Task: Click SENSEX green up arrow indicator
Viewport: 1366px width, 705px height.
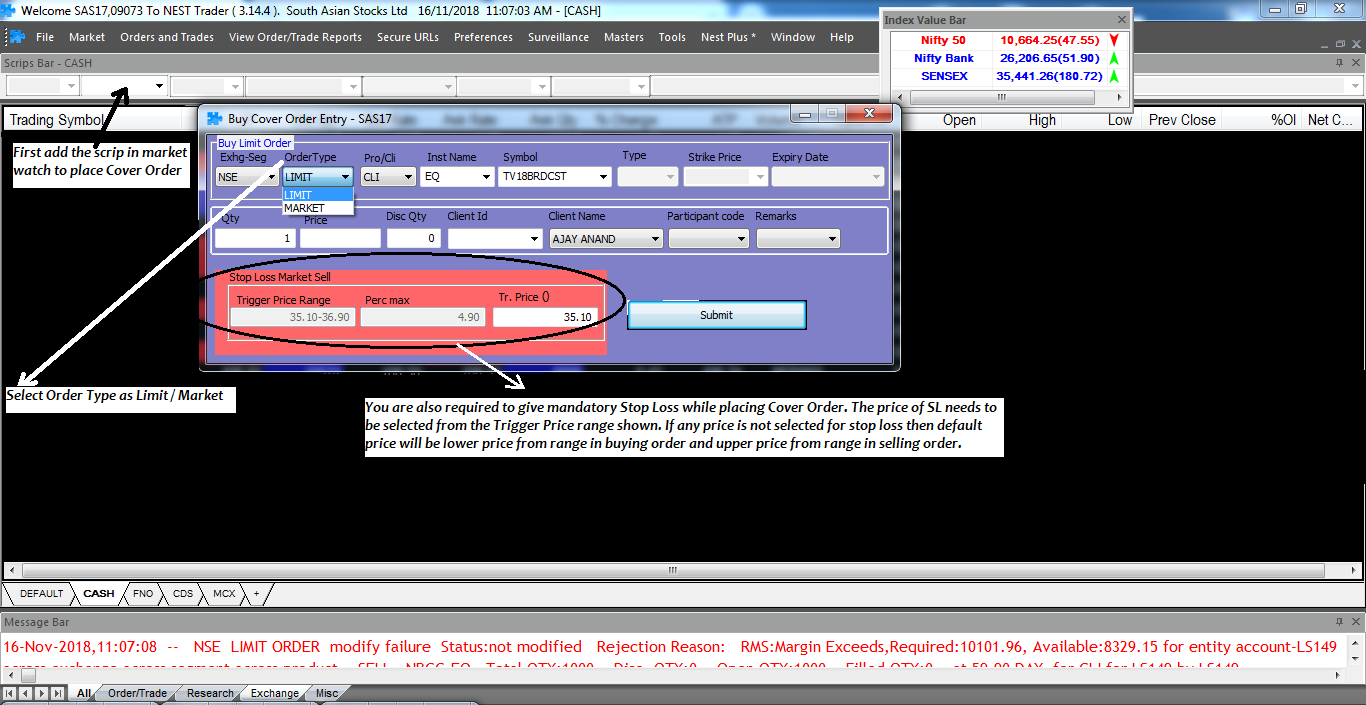Action: click(x=1113, y=76)
